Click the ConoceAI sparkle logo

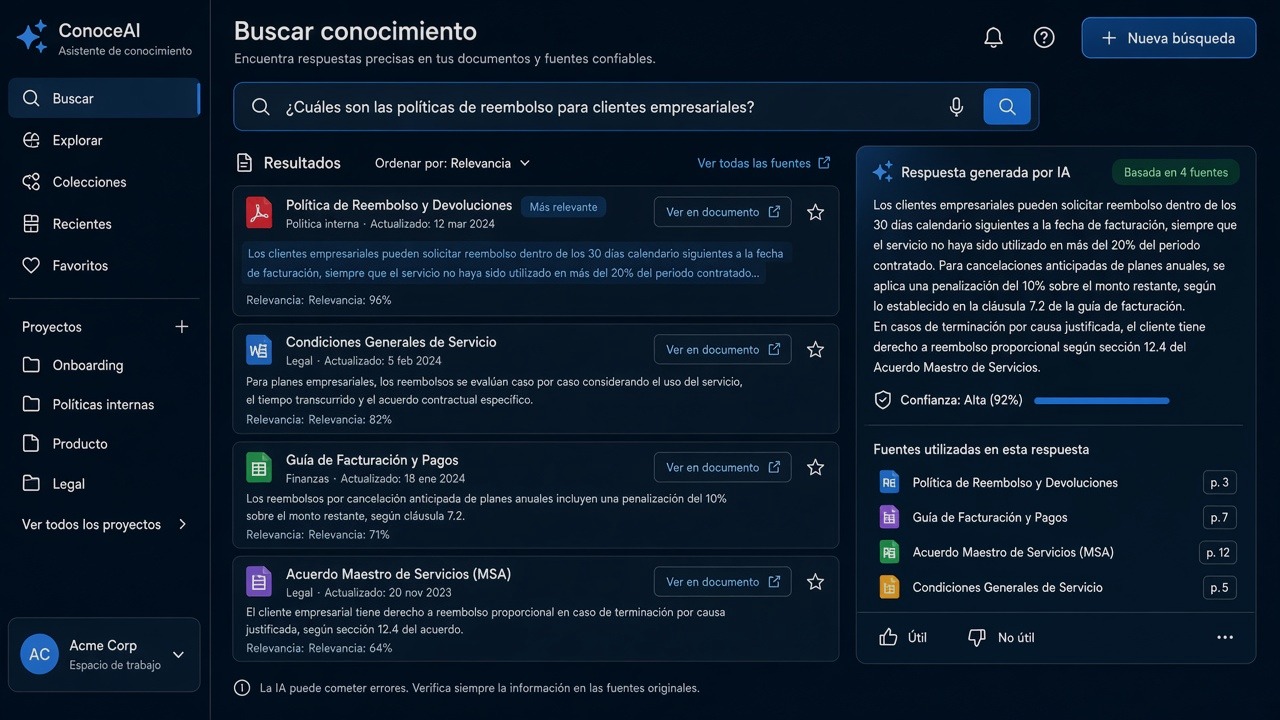point(31,37)
